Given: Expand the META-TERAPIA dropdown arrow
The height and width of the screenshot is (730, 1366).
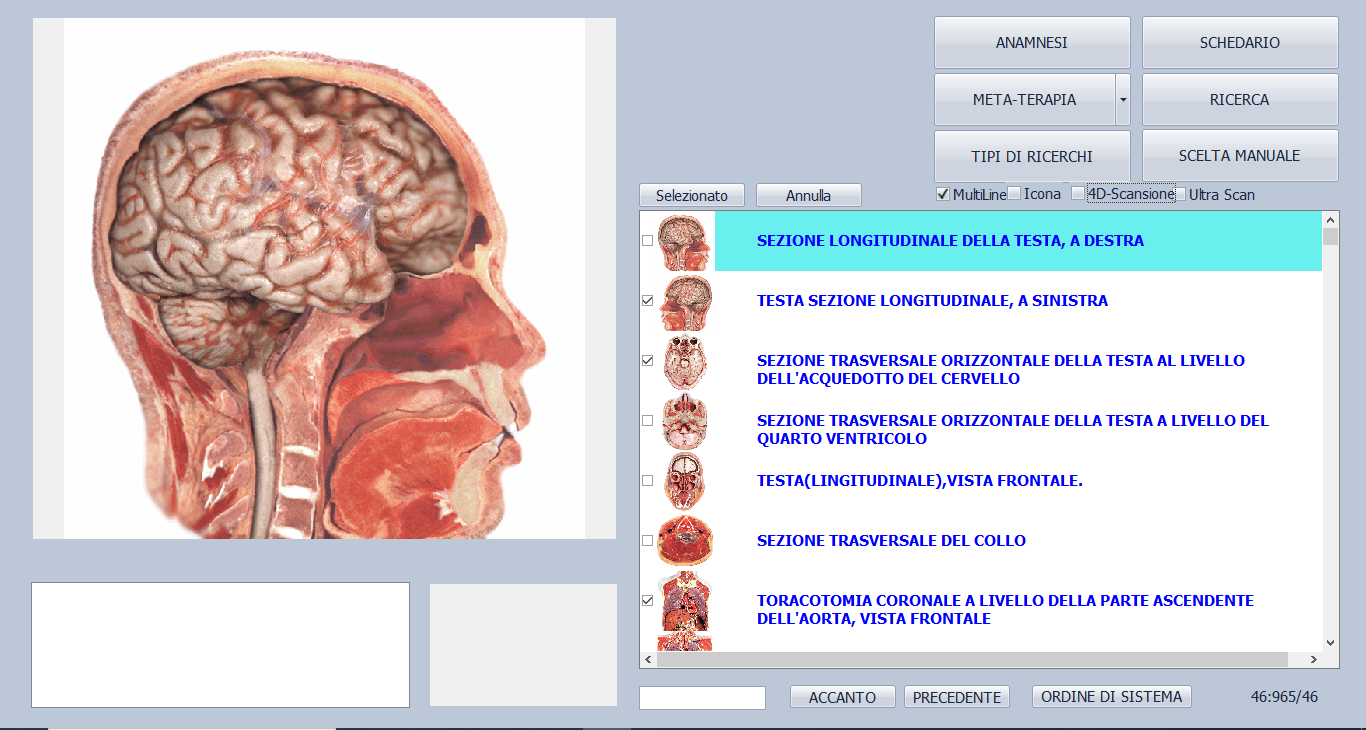Looking at the screenshot, I should pyautogui.click(x=1123, y=100).
